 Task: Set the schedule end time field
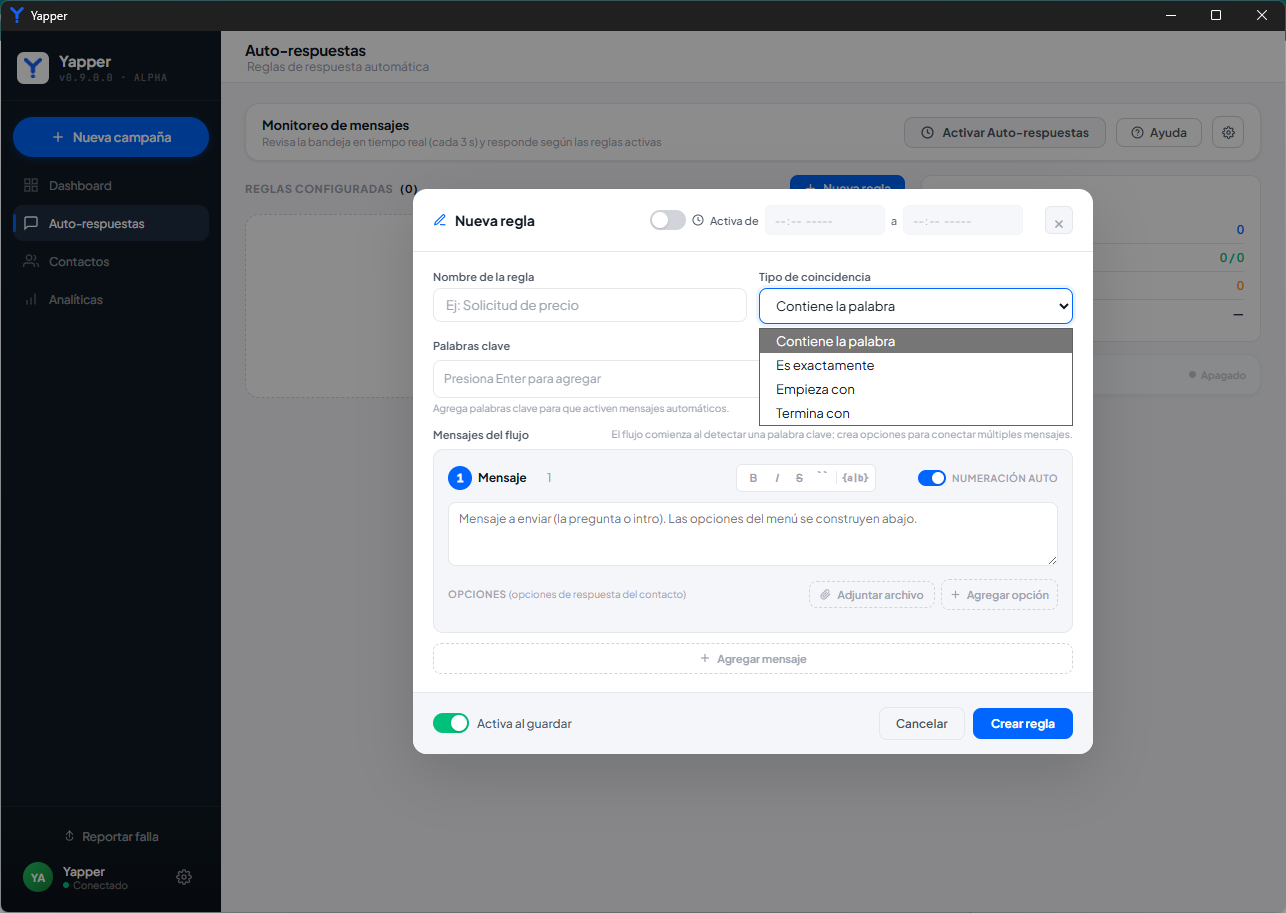(x=963, y=220)
